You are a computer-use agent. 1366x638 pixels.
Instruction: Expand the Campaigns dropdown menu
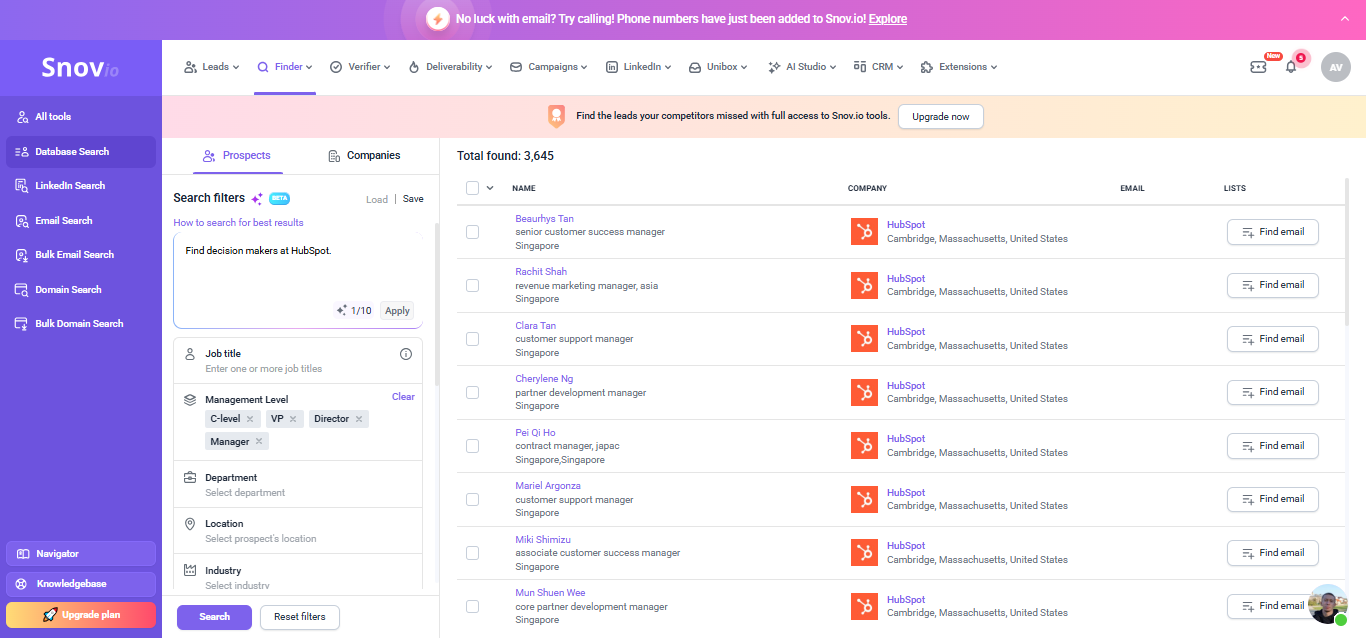[549, 67]
